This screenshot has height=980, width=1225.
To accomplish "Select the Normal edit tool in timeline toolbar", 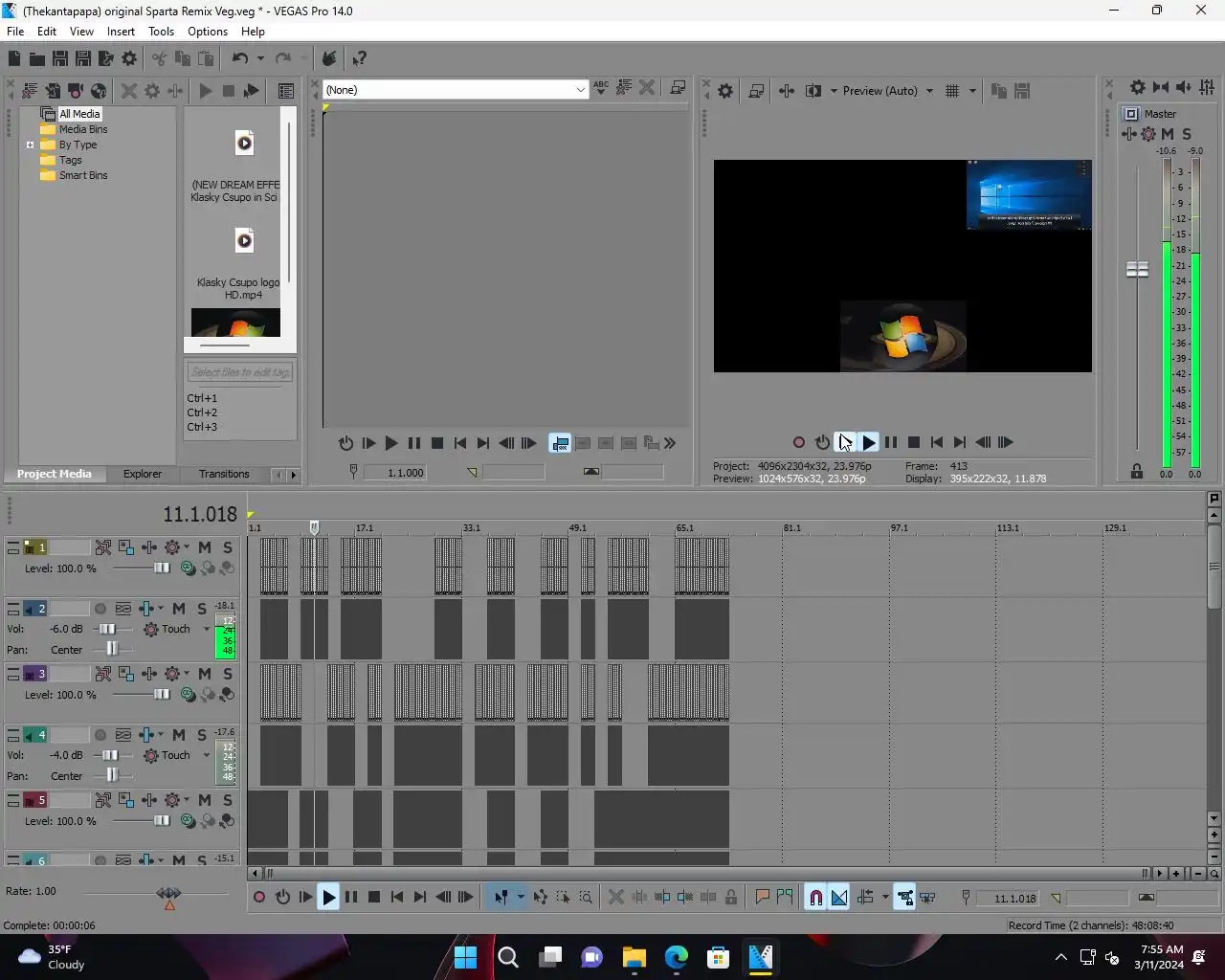I will pos(501,897).
